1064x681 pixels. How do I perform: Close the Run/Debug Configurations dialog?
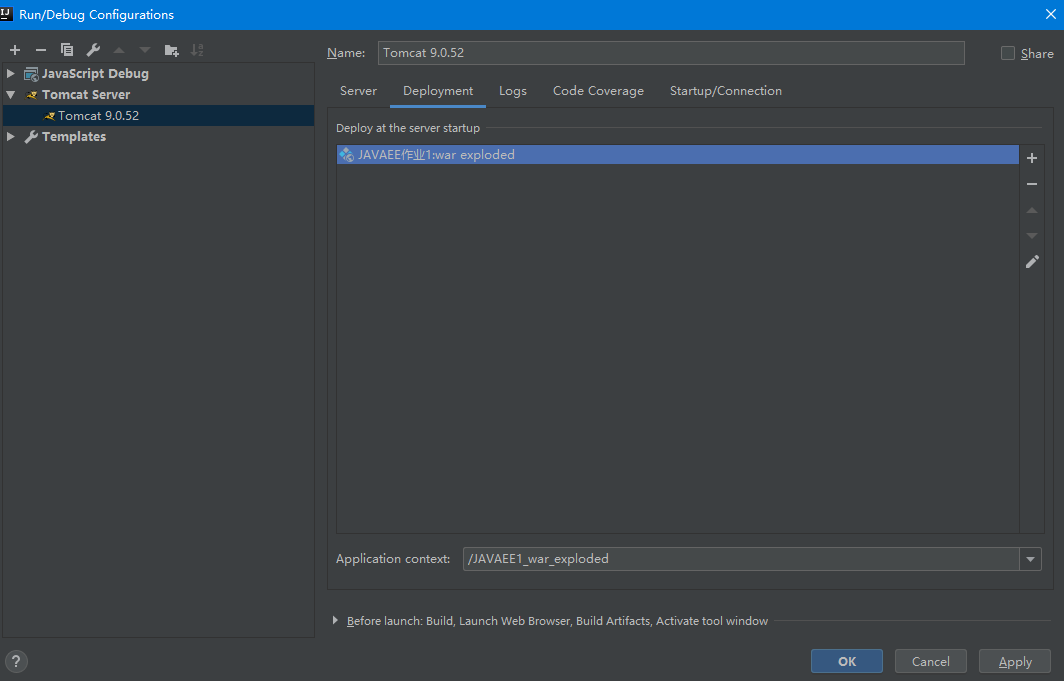coord(1050,14)
